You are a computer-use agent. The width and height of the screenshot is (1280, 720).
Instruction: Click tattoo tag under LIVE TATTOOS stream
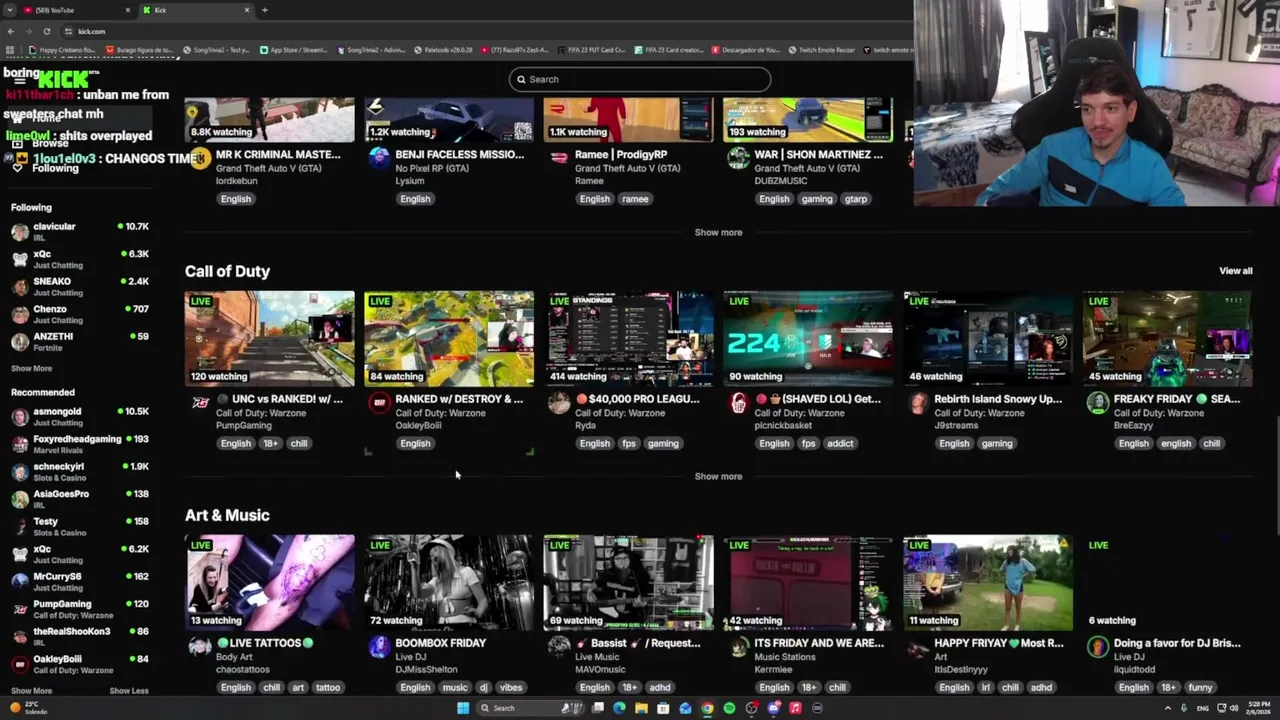(x=328, y=687)
